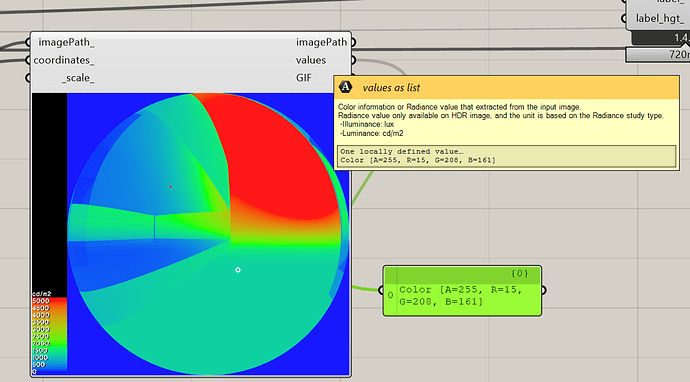Click the GIF output label
690x382 pixels.
[304, 78]
